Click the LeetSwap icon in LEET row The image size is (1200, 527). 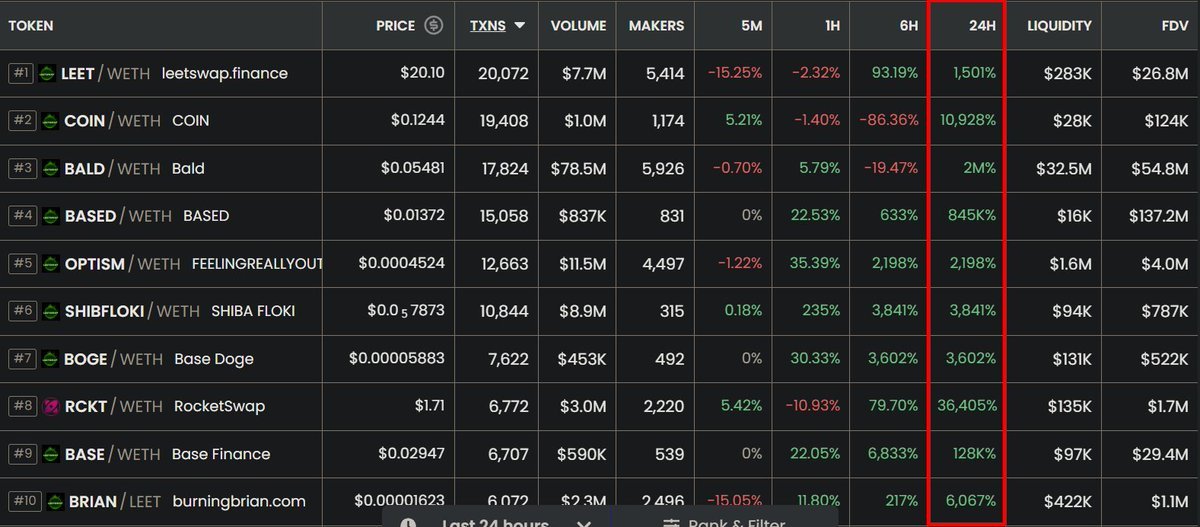click(x=47, y=74)
